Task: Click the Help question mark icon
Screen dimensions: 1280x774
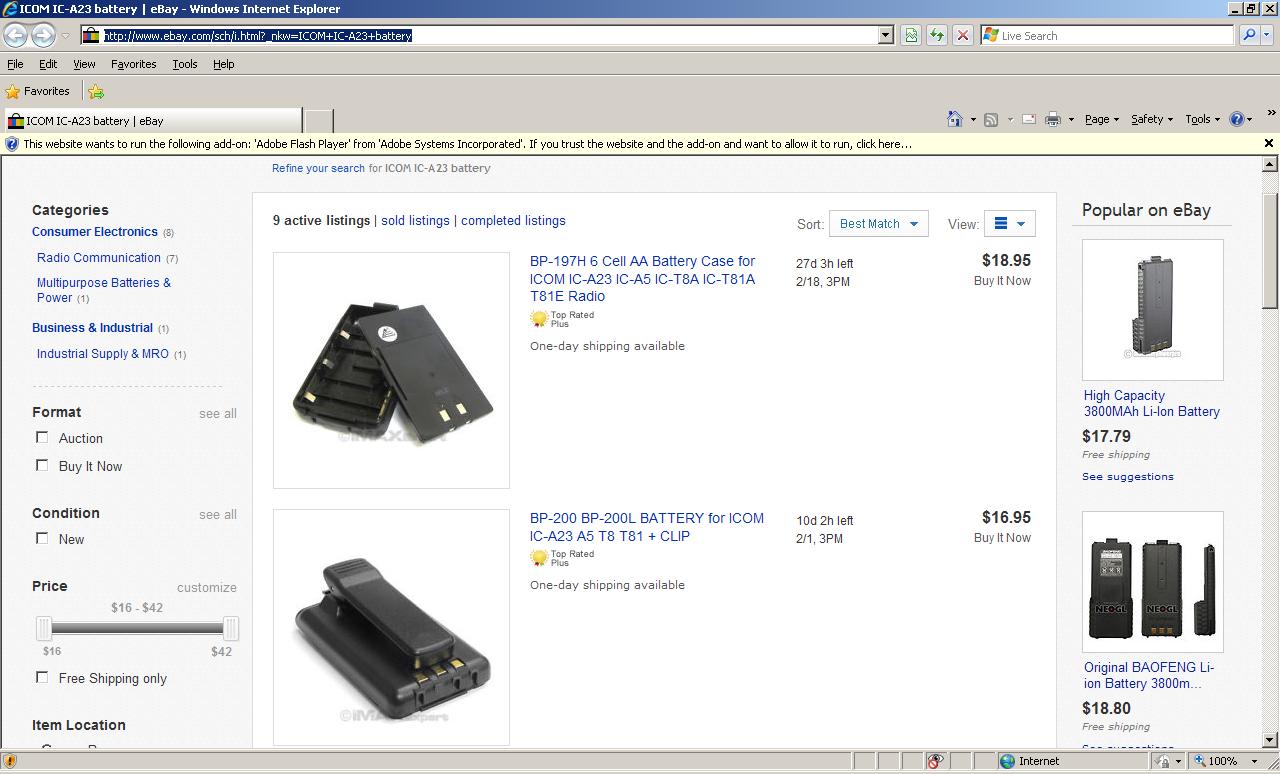Action: point(1237,119)
